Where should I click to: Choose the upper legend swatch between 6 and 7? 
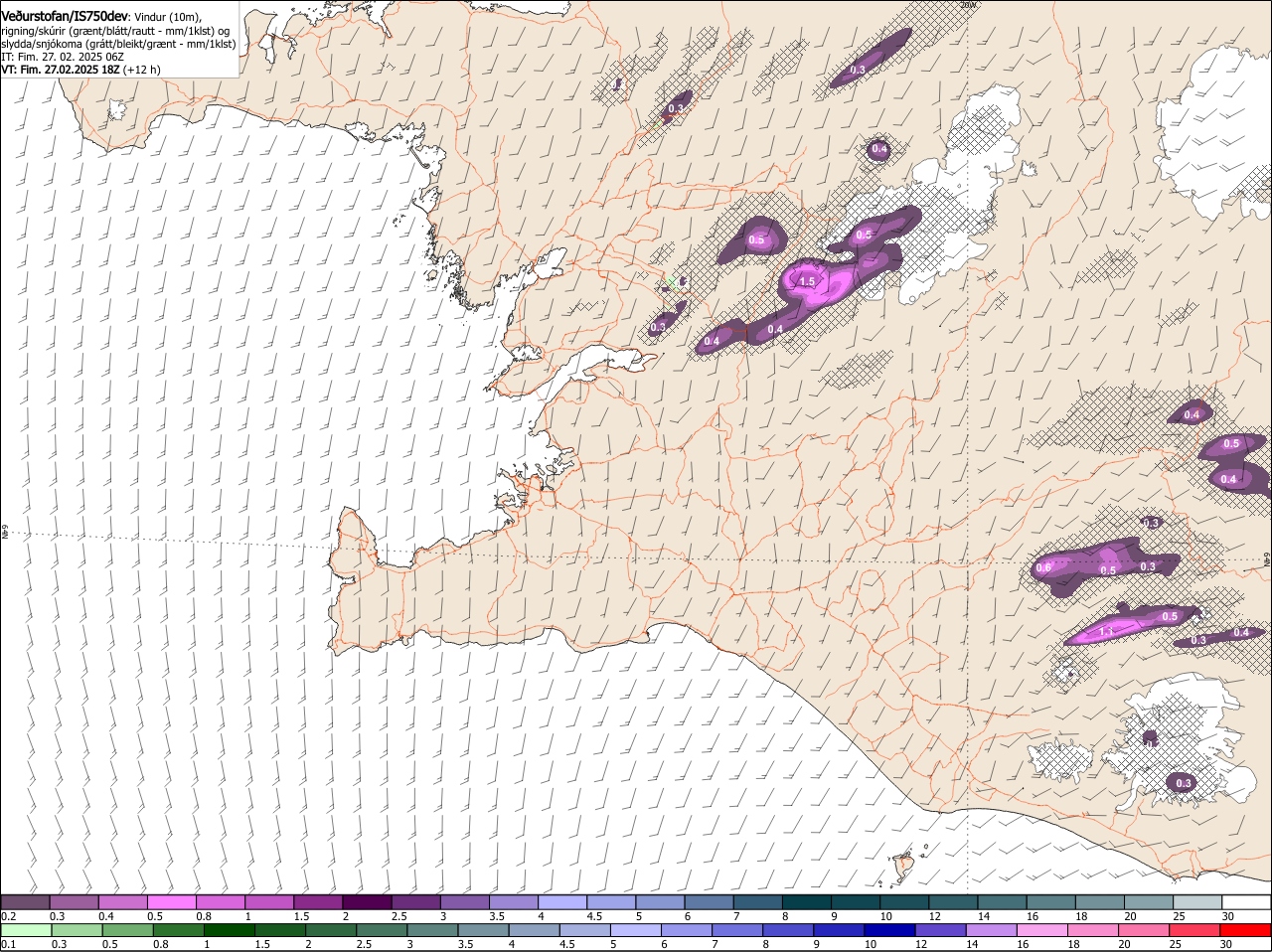(x=708, y=901)
